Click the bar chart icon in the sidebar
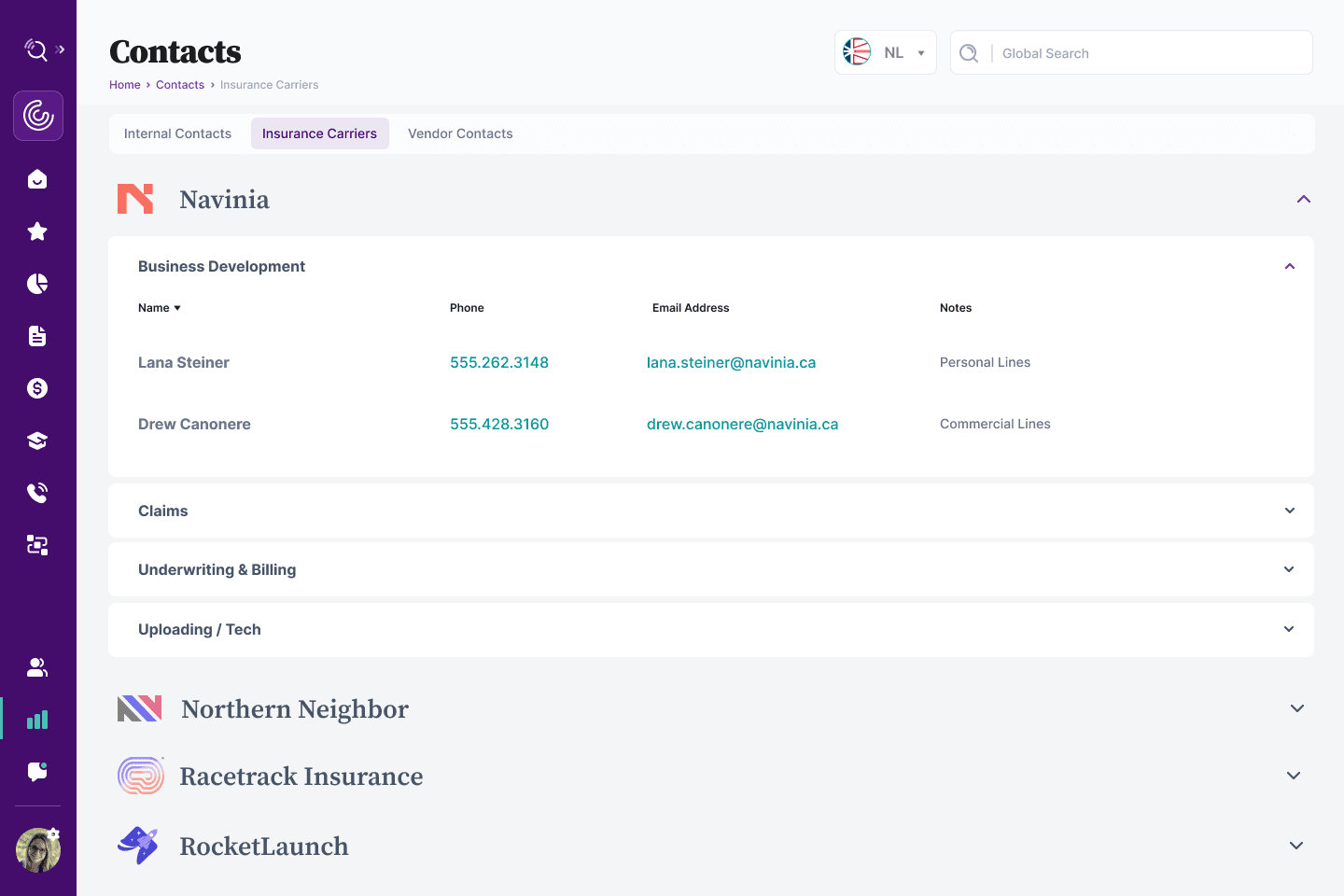 [37, 720]
